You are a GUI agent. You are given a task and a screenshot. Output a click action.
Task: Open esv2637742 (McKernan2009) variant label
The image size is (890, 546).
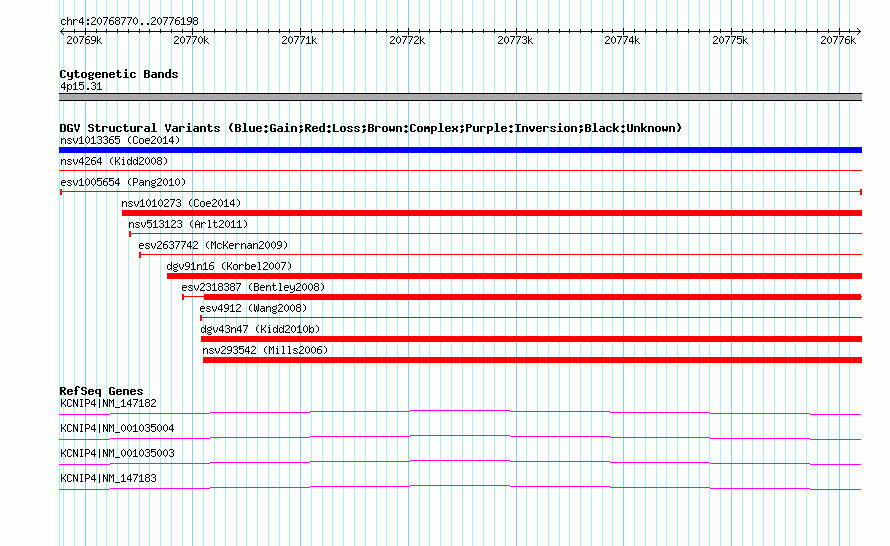coord(213,245)
